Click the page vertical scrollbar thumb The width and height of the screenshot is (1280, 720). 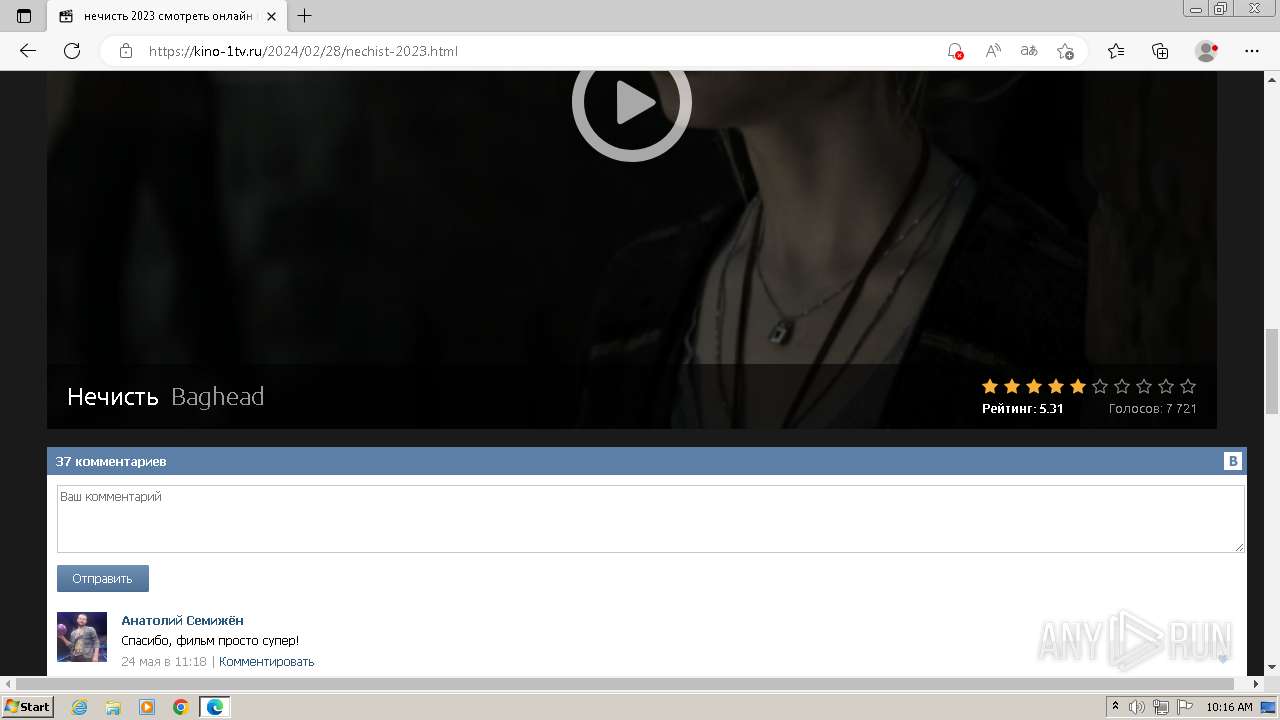tap(1272, 370)
